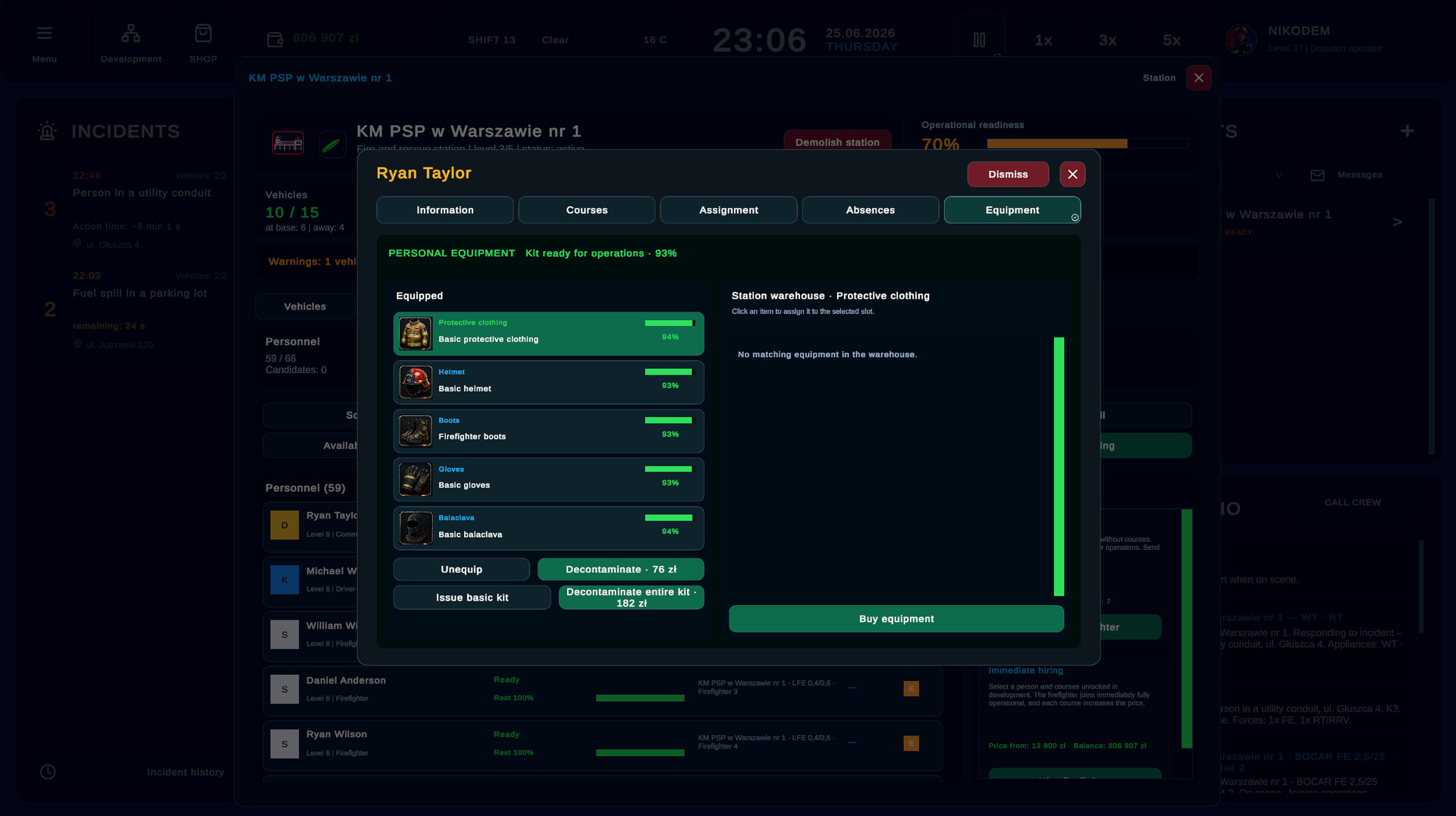
Task: Click the Nikodem profile avatar
Action: point(1241,39)
